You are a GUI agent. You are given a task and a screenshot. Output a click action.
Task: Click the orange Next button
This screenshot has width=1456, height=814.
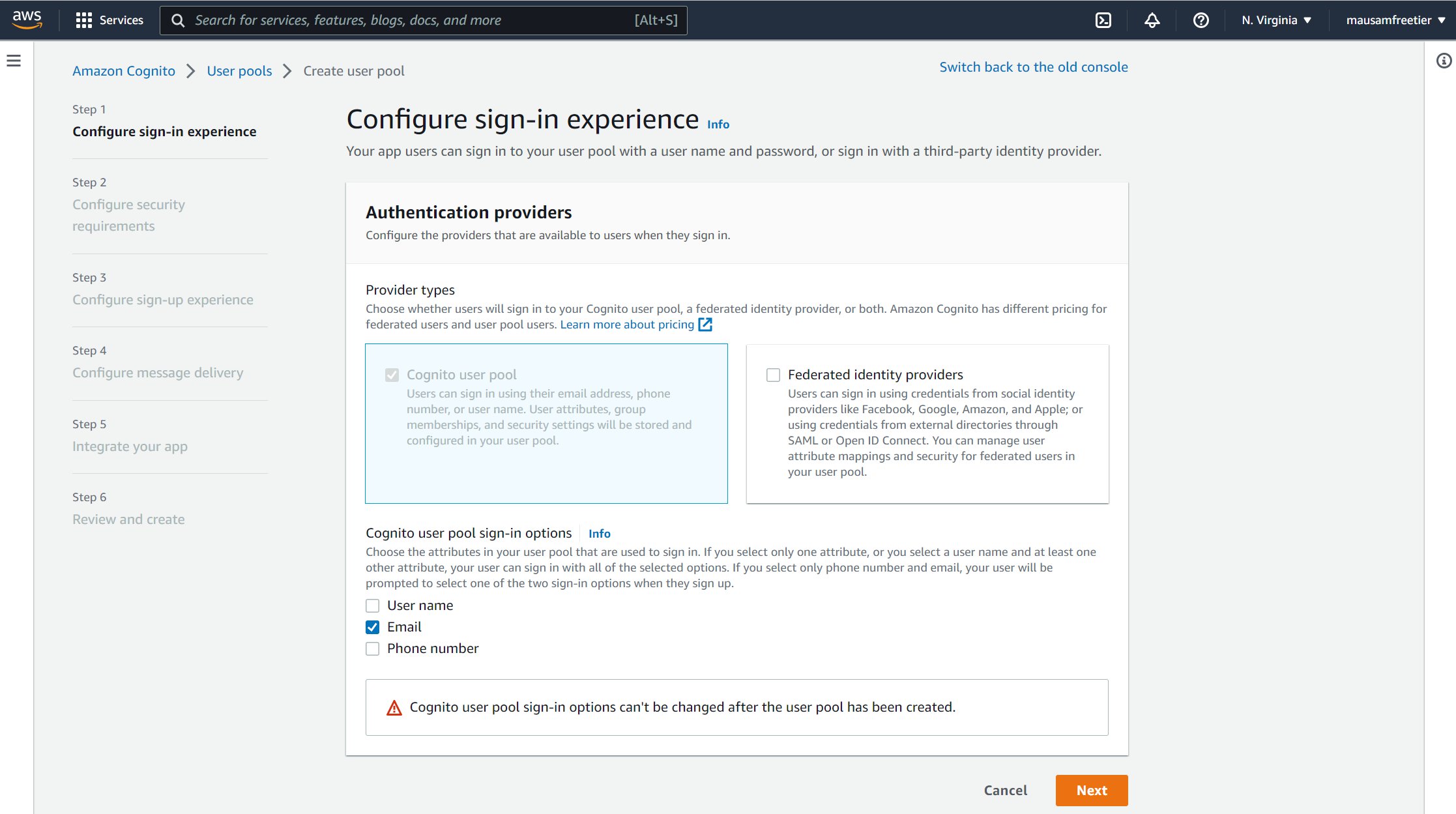(x=1092, y=790)
